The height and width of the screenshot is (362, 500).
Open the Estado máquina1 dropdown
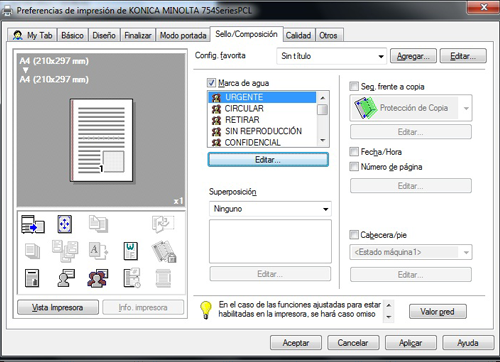[411, 252]
